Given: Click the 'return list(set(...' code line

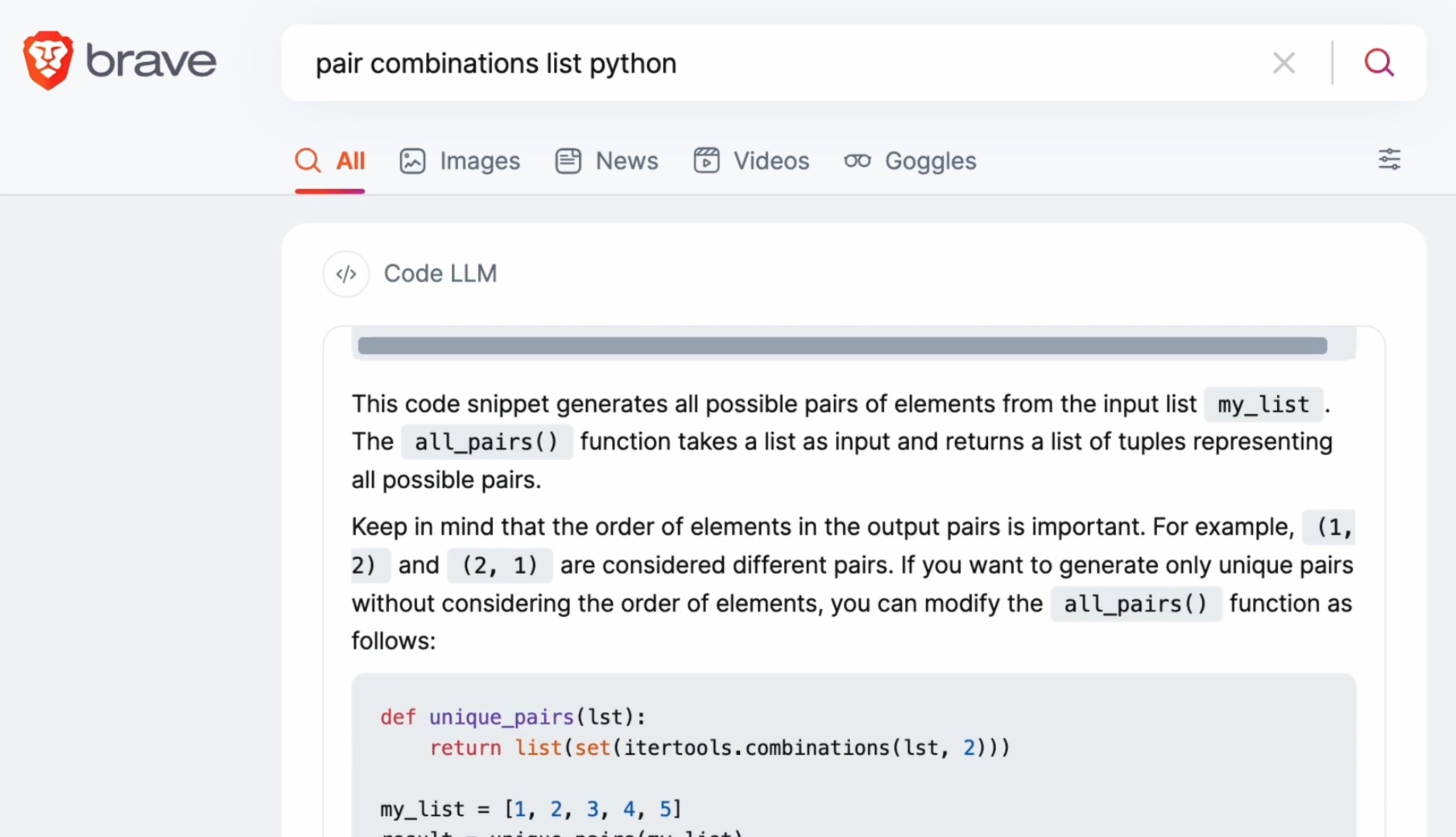Looking at the screenshot, I should pyautogui.click(x=720, y=748).
